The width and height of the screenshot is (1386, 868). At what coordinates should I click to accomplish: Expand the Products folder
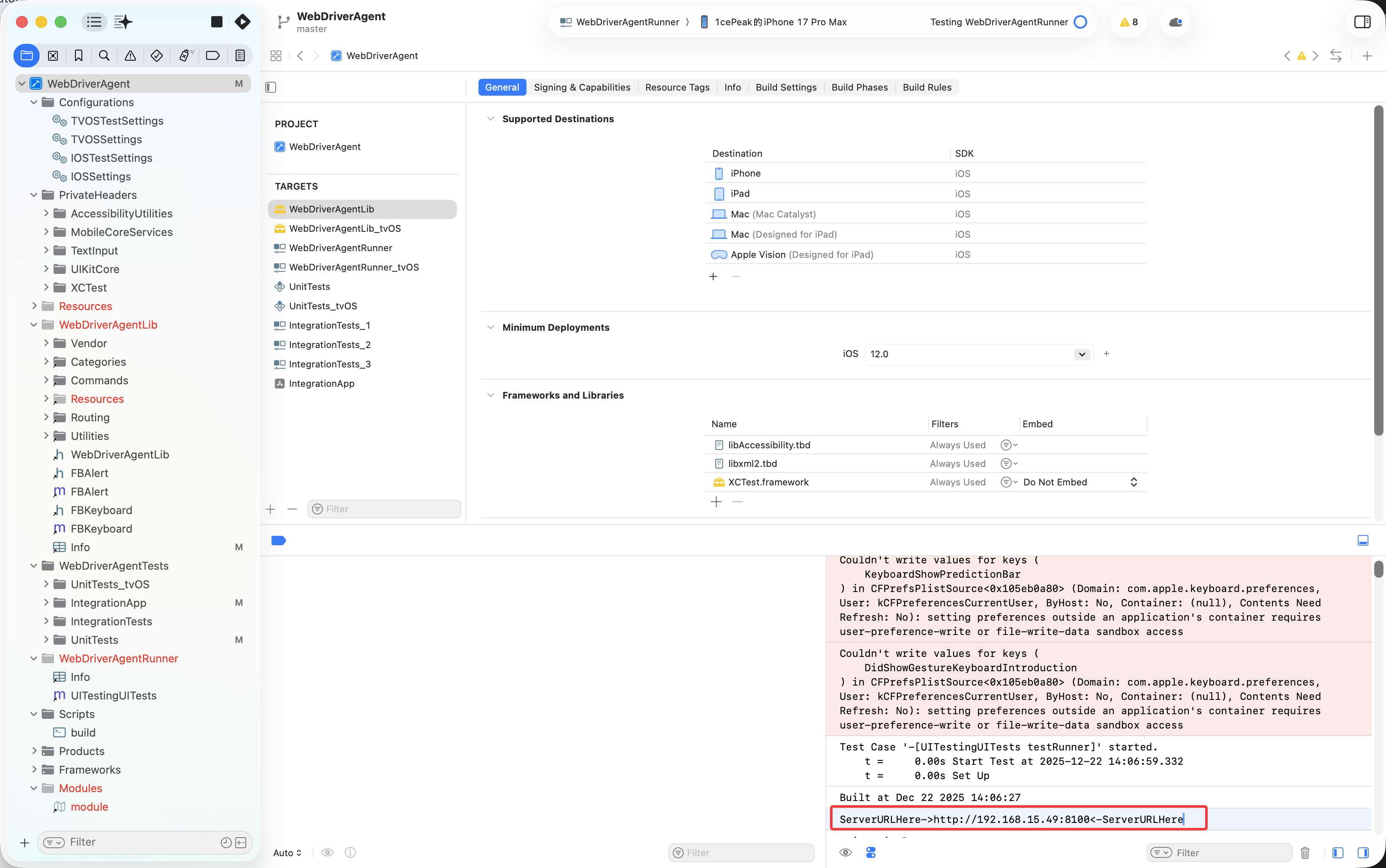(x=35, y=751)
